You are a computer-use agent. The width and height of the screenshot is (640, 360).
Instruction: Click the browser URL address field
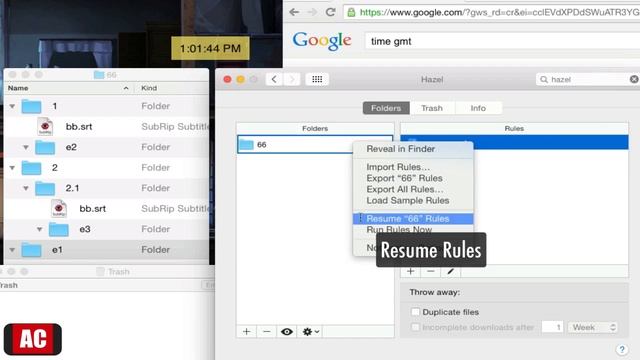click(x=492, y=12)
